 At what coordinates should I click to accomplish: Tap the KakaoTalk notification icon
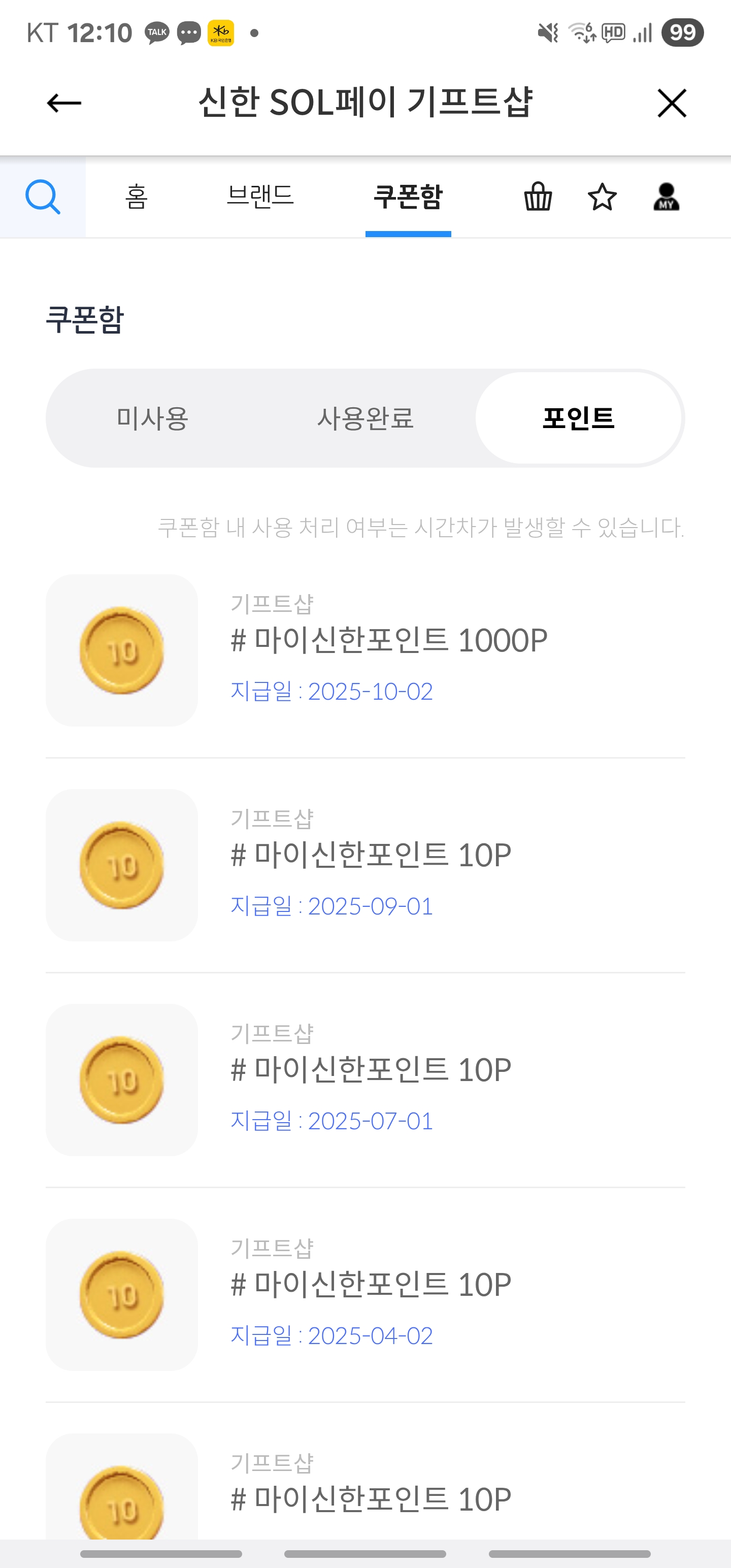[157, 32]
